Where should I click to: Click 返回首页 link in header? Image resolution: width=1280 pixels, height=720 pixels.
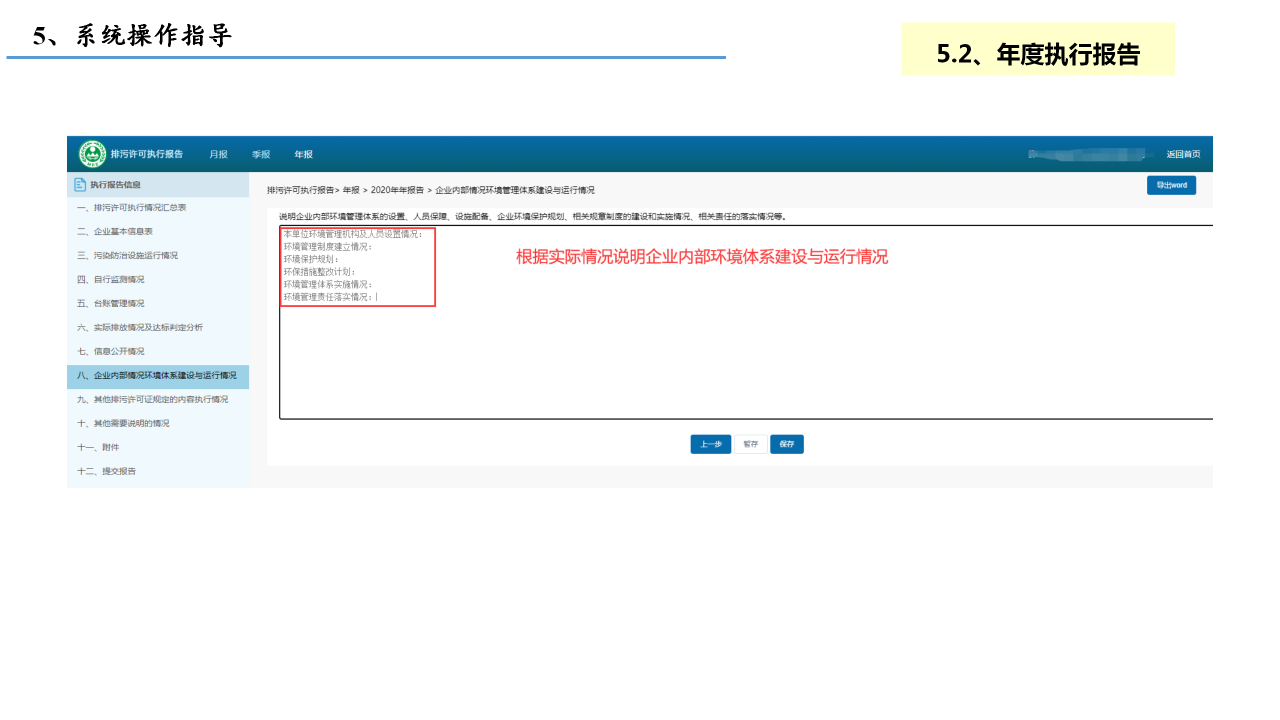[x=1183, y=155]
